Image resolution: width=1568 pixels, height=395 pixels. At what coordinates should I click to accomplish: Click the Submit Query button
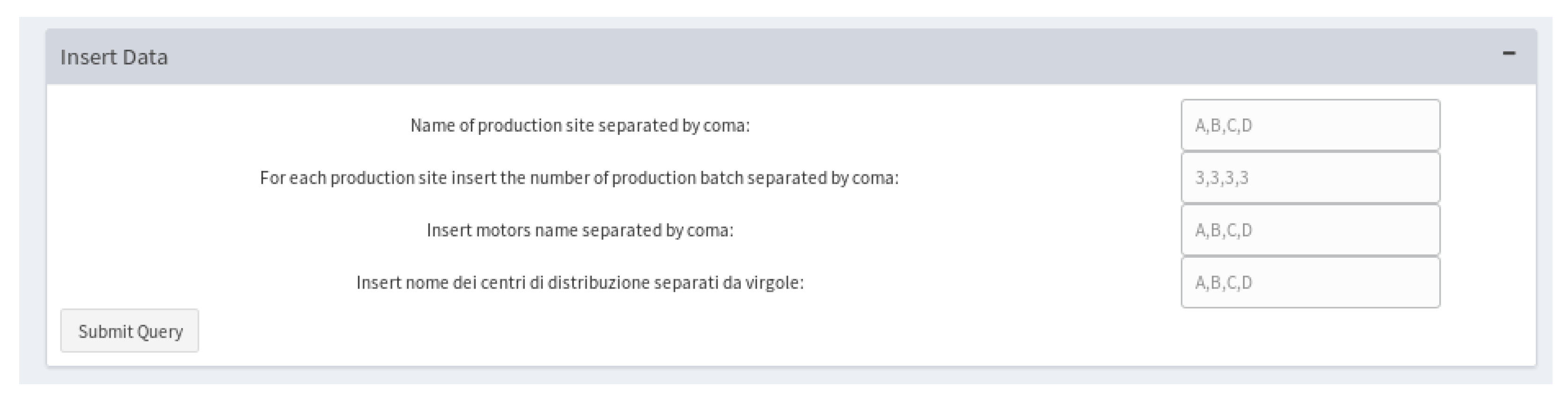click(x=130, y=331)
